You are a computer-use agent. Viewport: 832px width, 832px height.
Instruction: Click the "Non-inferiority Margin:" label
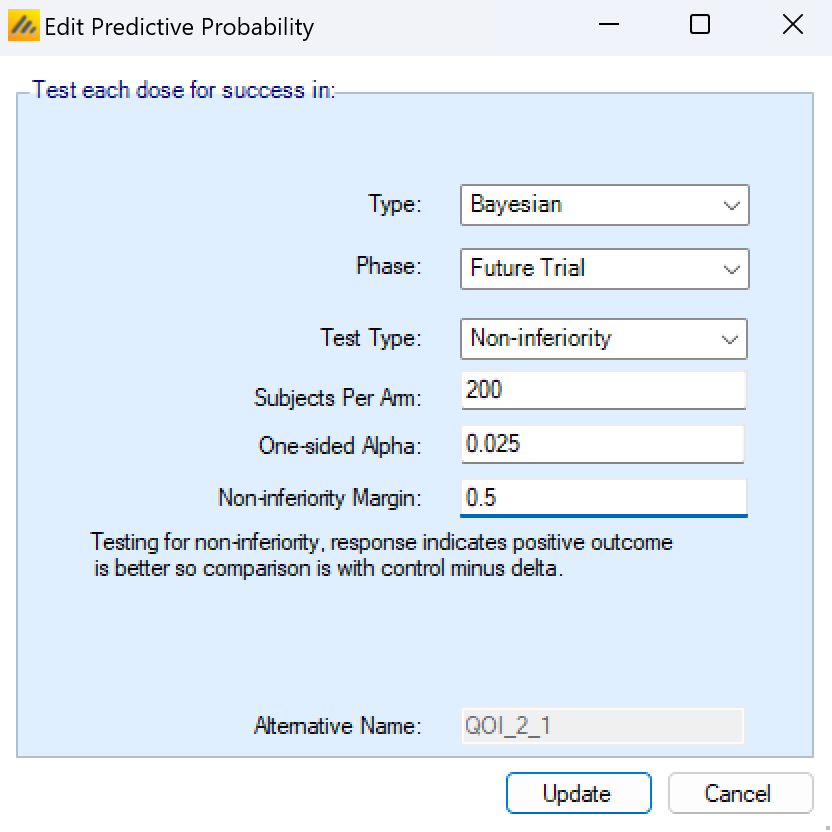320,498
